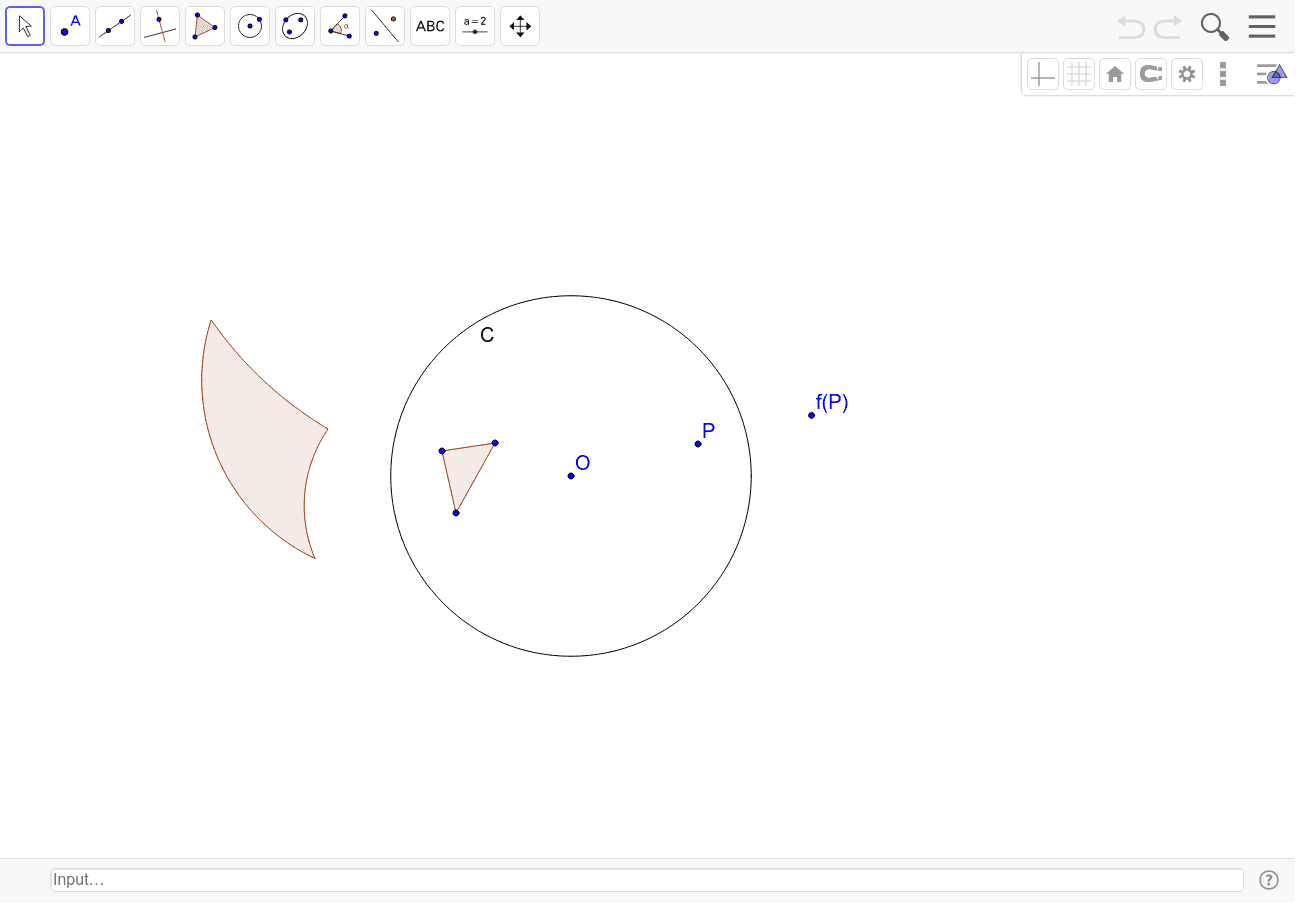Select the ABC text tool
The height and width of the screenshot is (903, 1296).
pyautogui.click(x=429, y=26)
